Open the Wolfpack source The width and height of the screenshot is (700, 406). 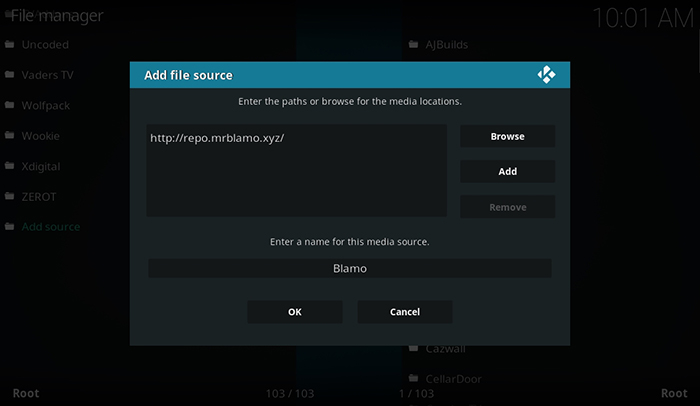(46, 105)
